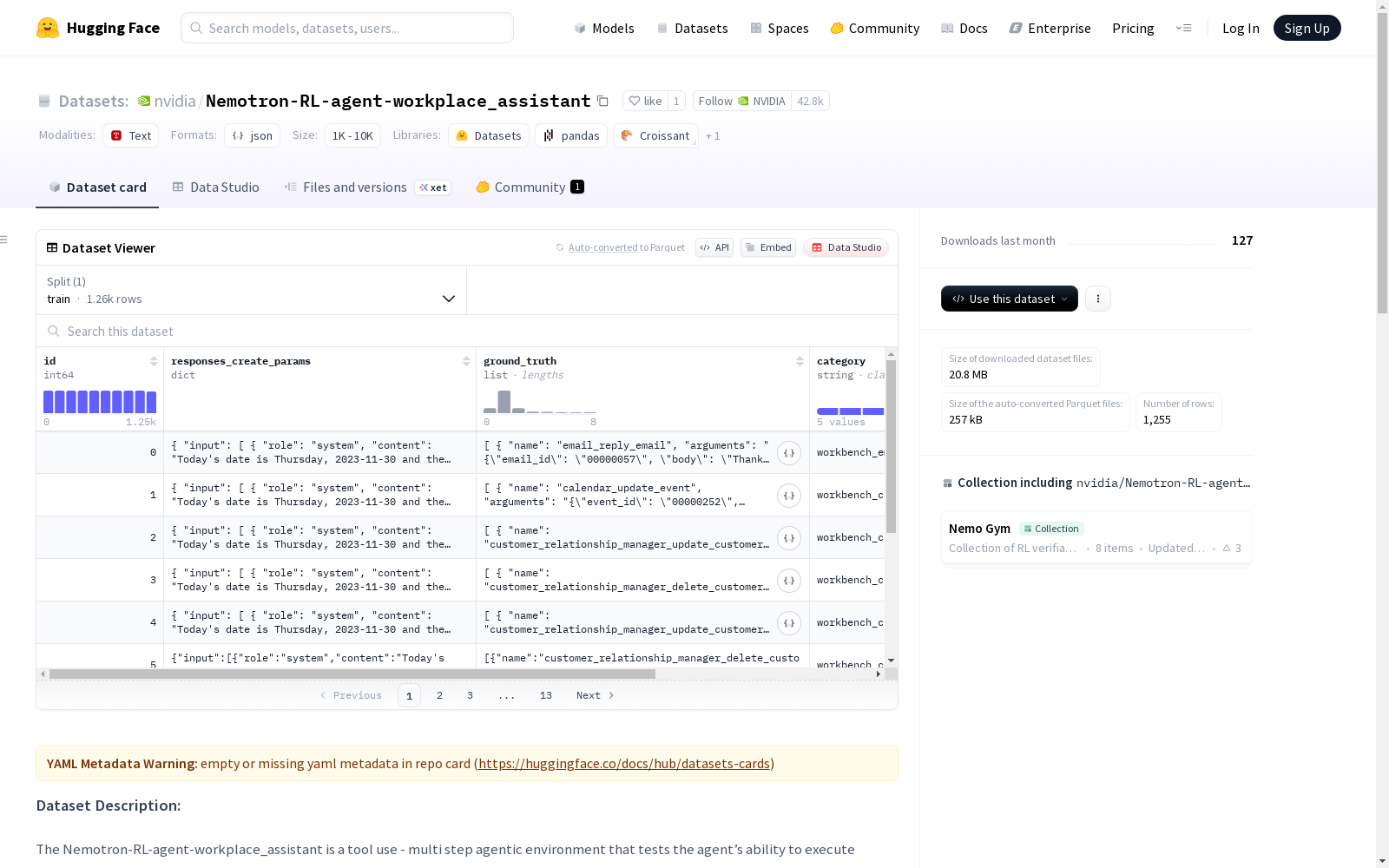The image size is (1389, 868).
Task: Open the datasets-cards documentation link
Action: 624,764
